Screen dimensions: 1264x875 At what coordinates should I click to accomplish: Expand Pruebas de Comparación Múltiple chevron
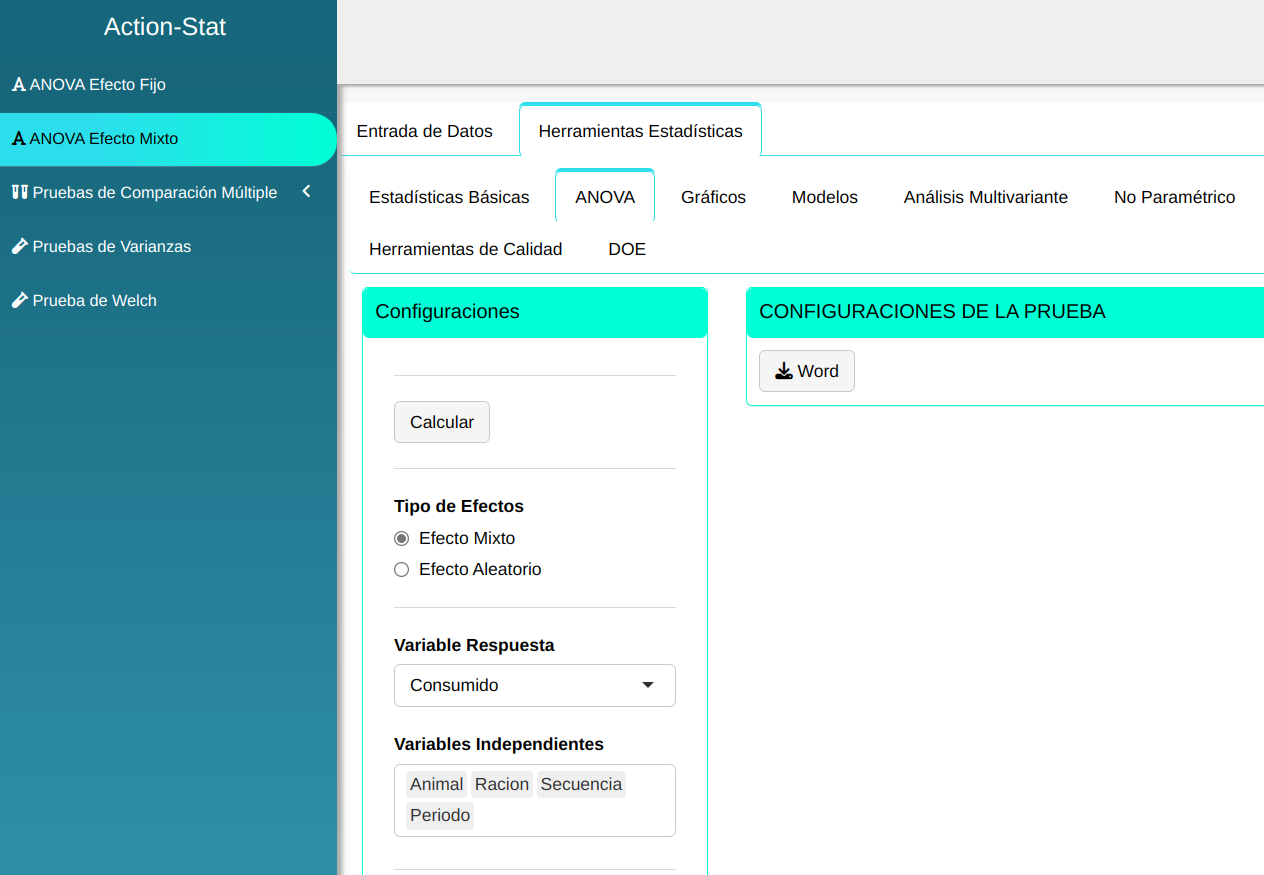307,191
